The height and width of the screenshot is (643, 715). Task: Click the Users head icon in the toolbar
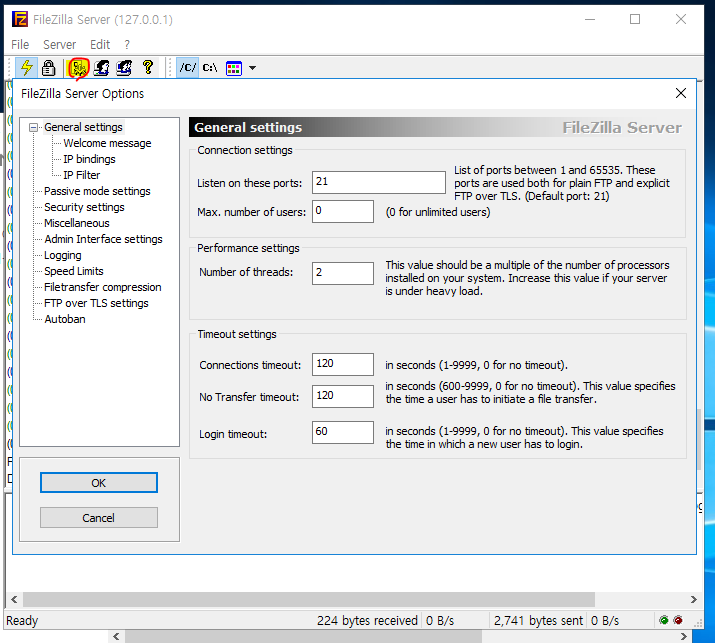tap(102, 68)
